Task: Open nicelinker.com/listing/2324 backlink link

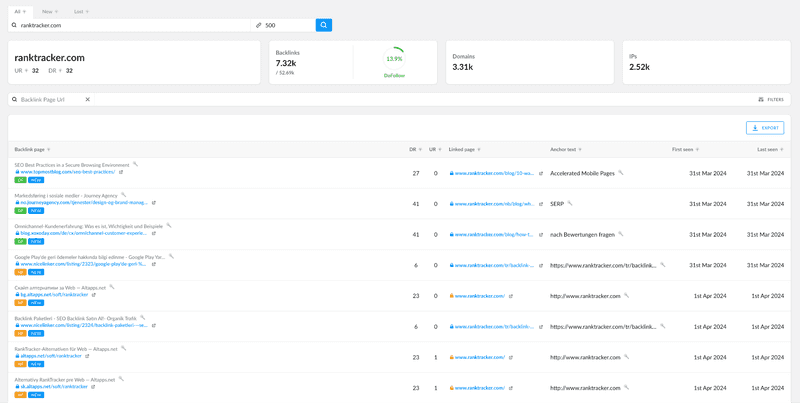Action: [84, 325]
